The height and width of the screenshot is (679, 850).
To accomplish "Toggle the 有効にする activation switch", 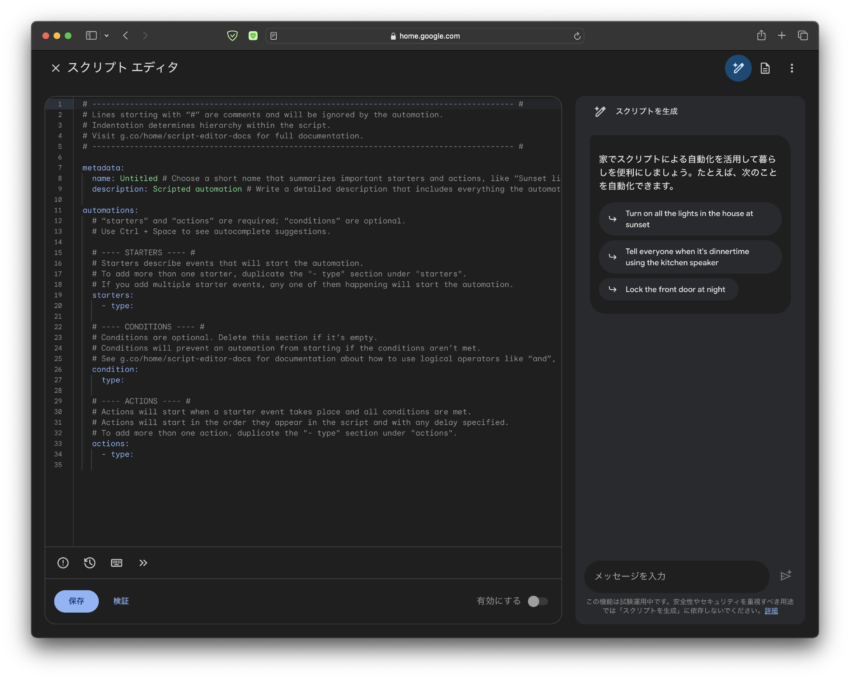I will click(537, 601).
